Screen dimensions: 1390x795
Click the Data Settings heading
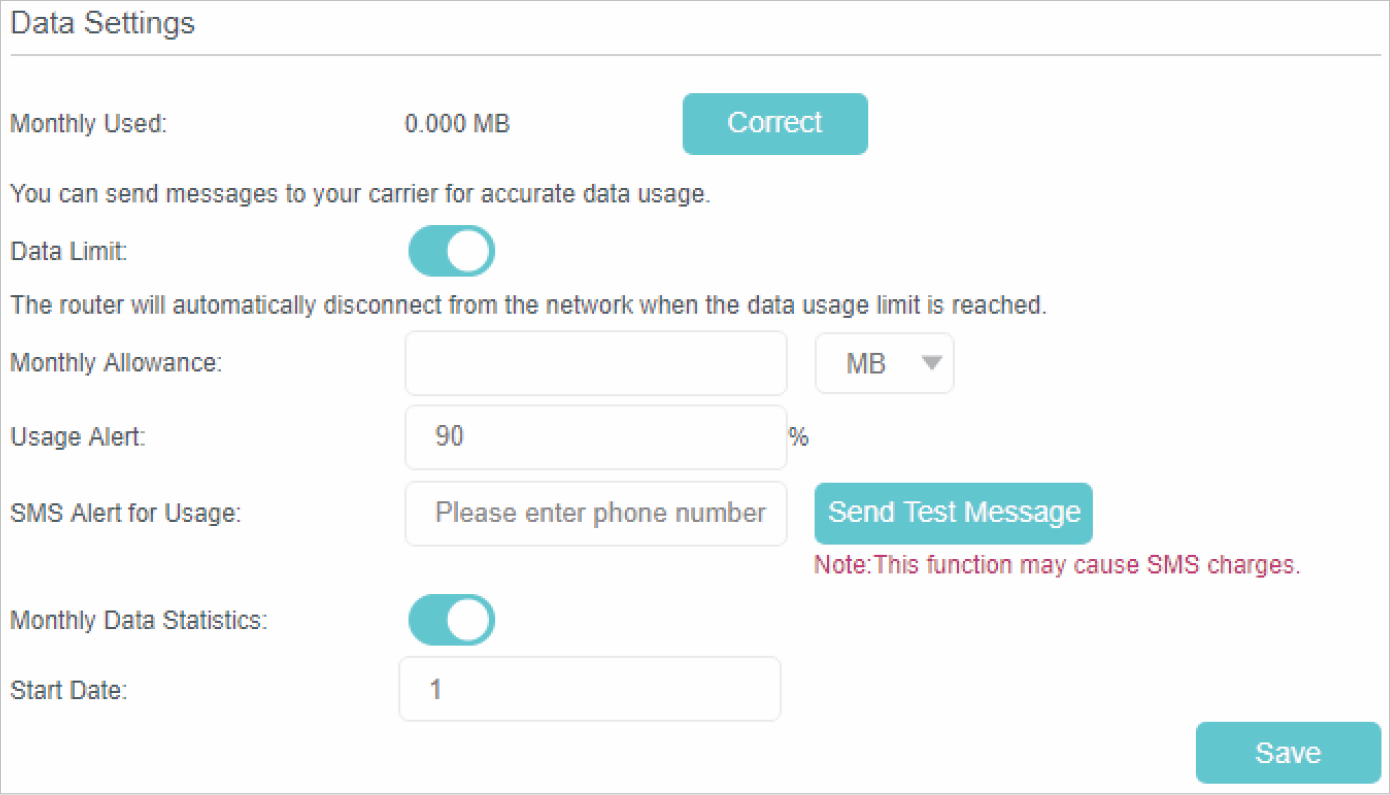(x=102, y=24)
